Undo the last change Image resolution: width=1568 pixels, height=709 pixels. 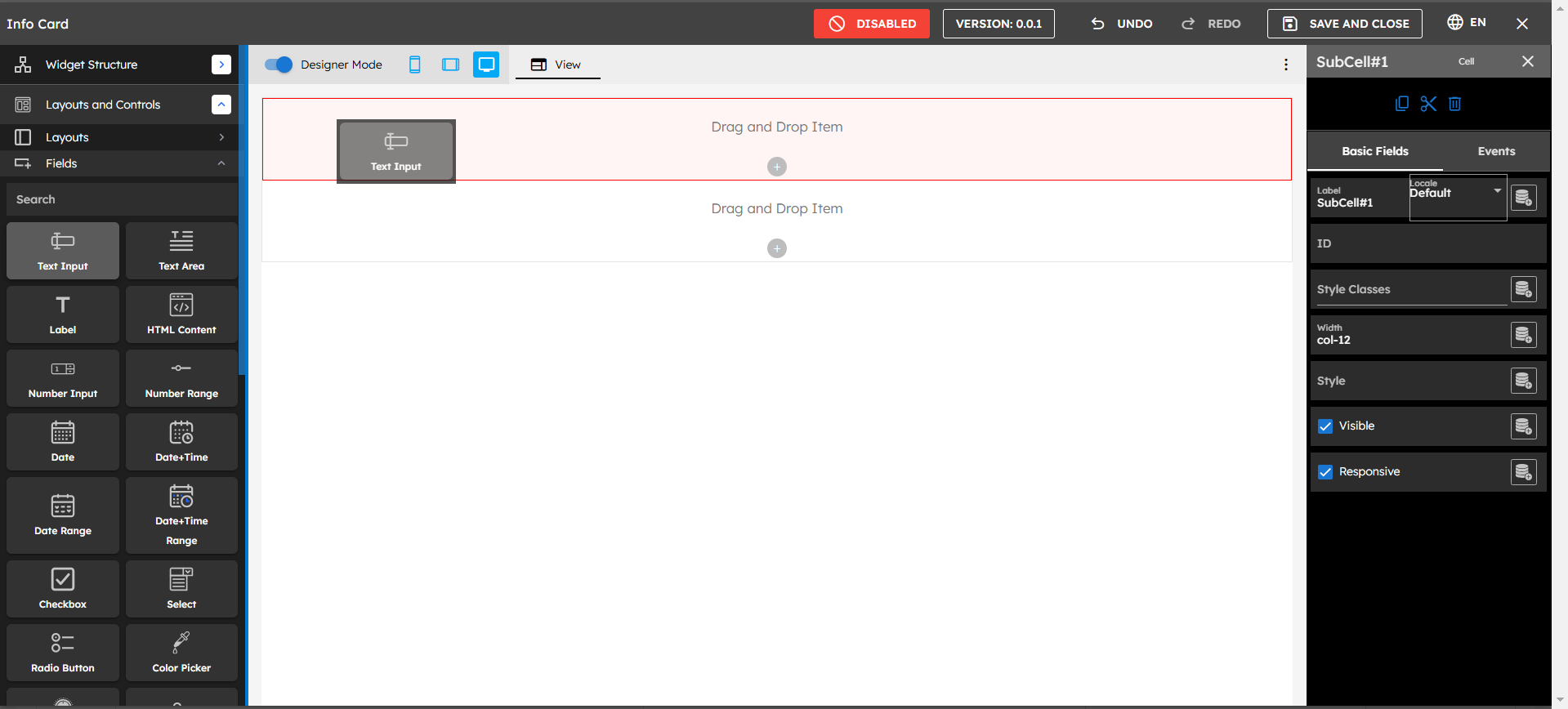pyautogui.click(x=1122, y=24)
